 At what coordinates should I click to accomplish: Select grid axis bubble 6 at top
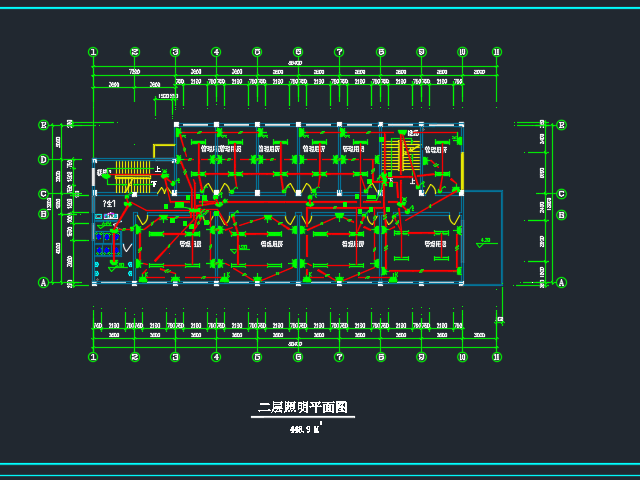pyautogui.click(x=298, y=52)
